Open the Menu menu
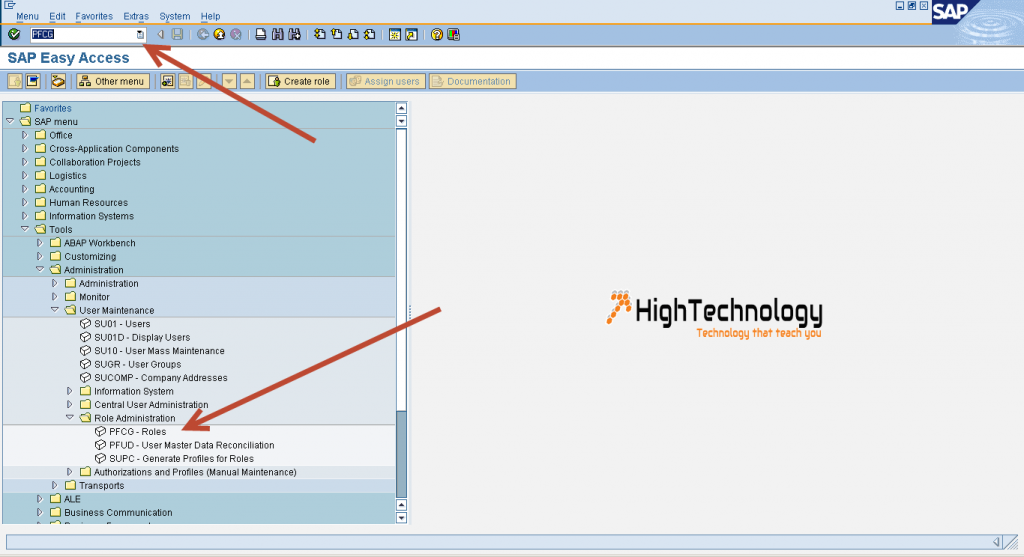 pyautogui.click(x=27, y=16)
